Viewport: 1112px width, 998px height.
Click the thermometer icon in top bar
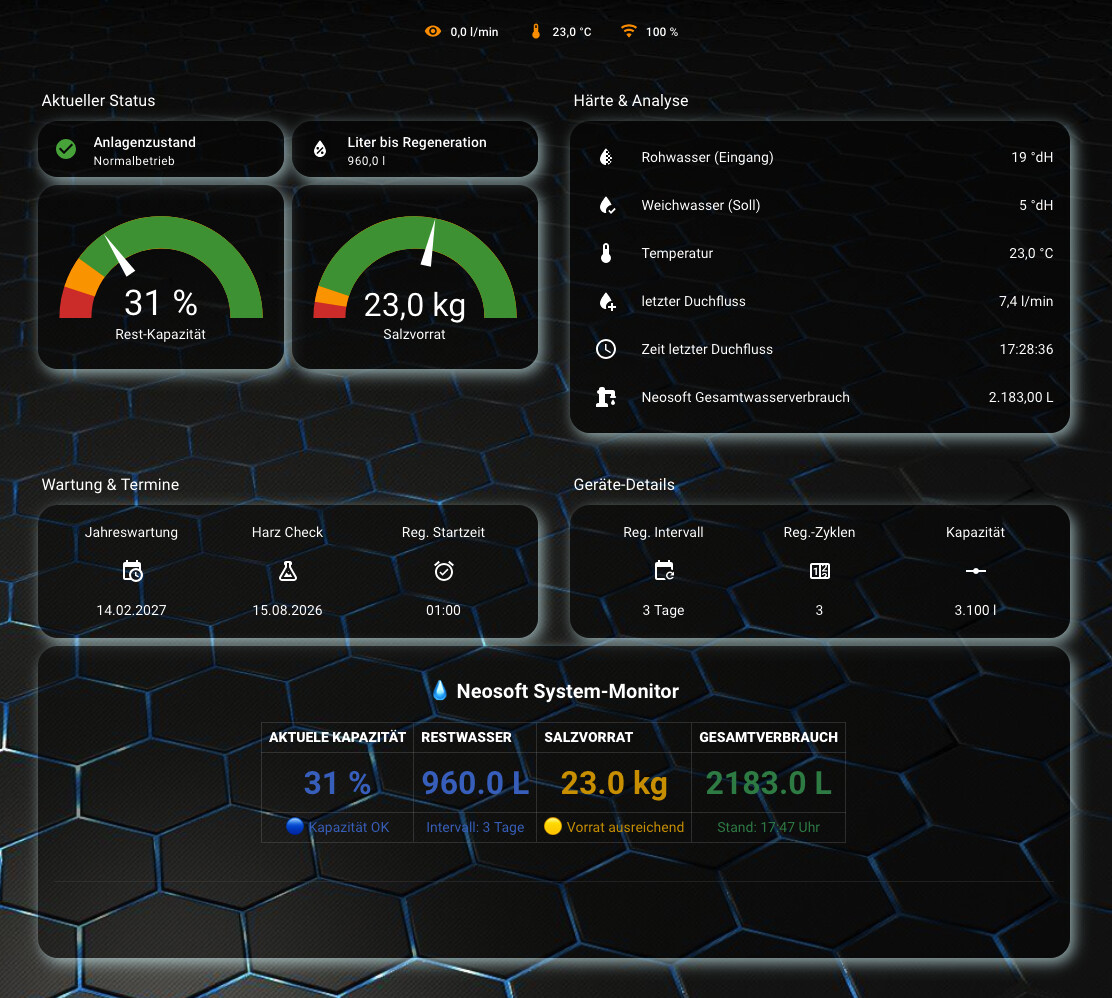tap(536, 32)
